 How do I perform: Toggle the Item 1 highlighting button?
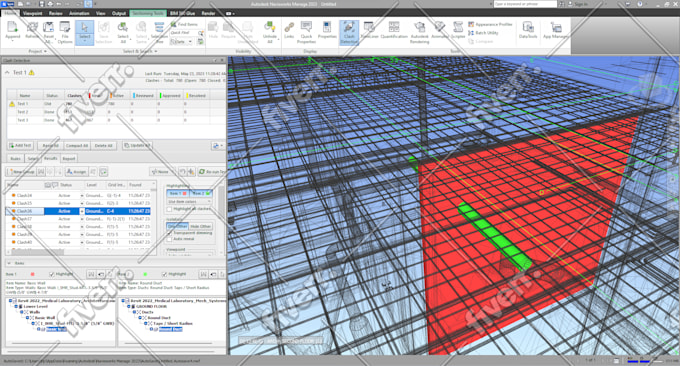click(178, 193)
